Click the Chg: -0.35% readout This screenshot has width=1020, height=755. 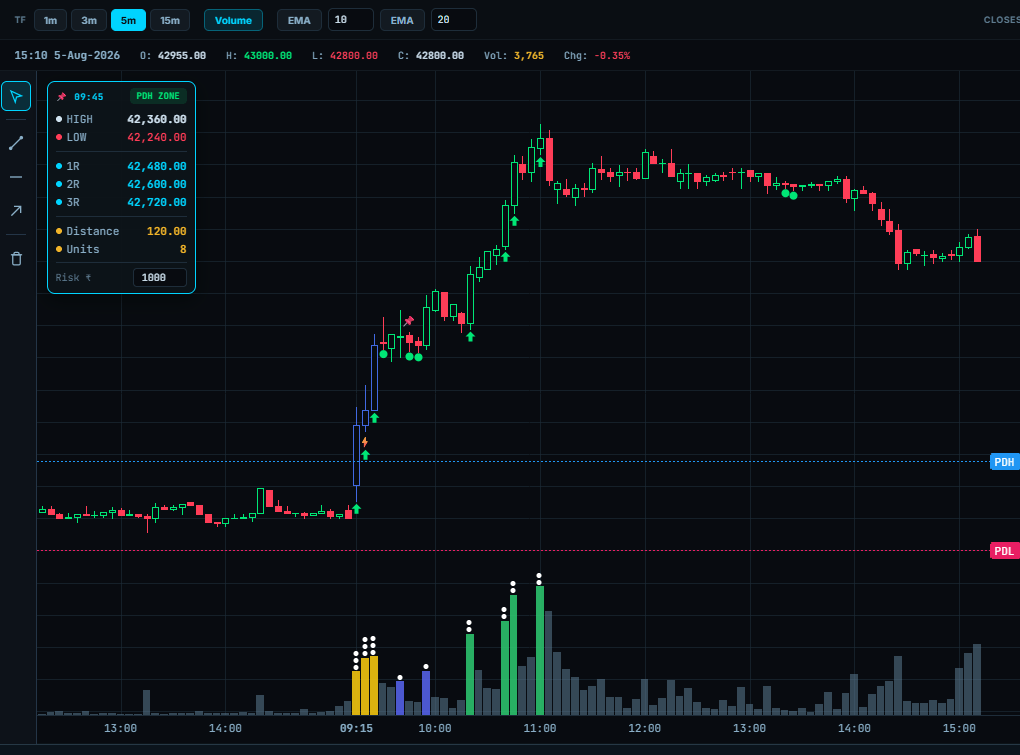[597, 55]
